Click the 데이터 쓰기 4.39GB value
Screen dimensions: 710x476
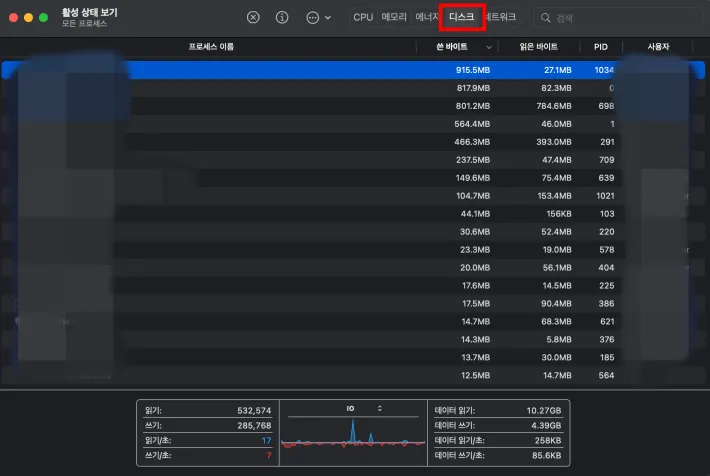546,425
